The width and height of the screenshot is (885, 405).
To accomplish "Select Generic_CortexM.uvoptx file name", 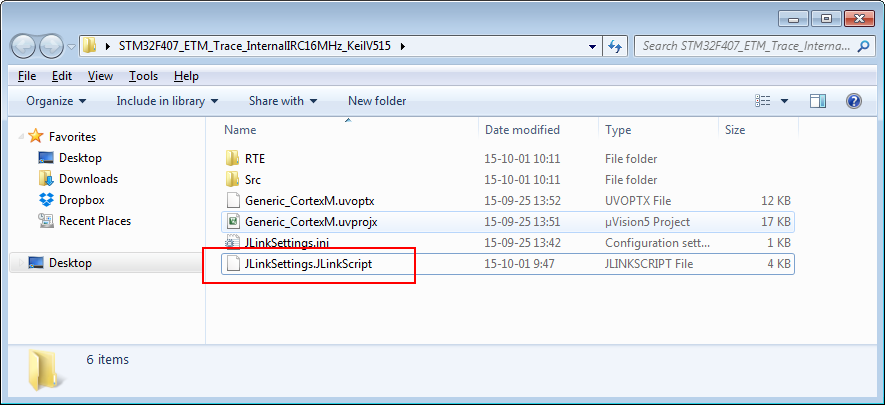I will pos(310,201).
